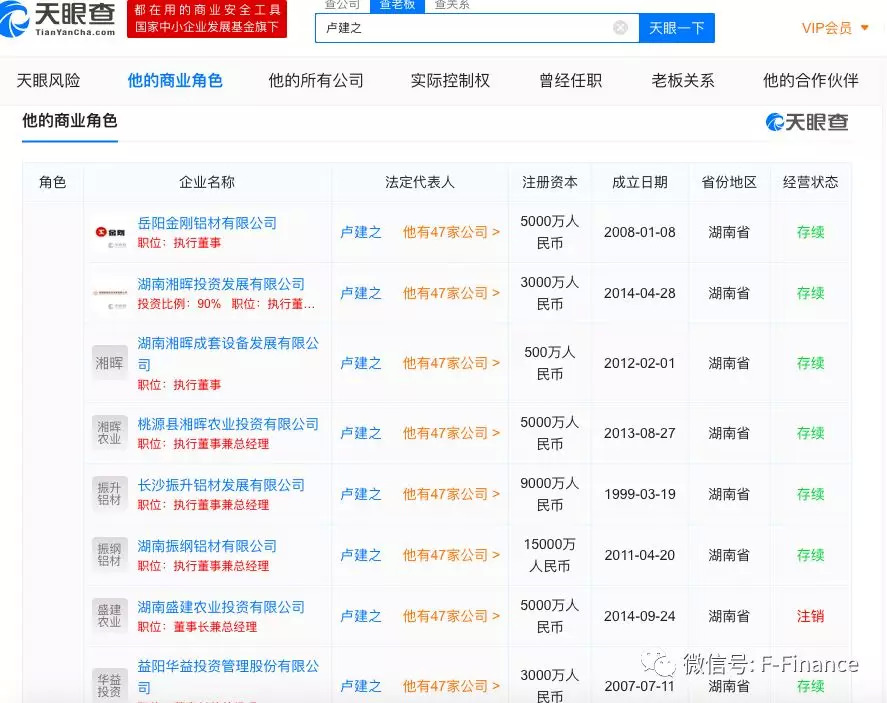Expand 他有47家公司 in the 长沙振升铝材 row

click(x=451, y=494)
